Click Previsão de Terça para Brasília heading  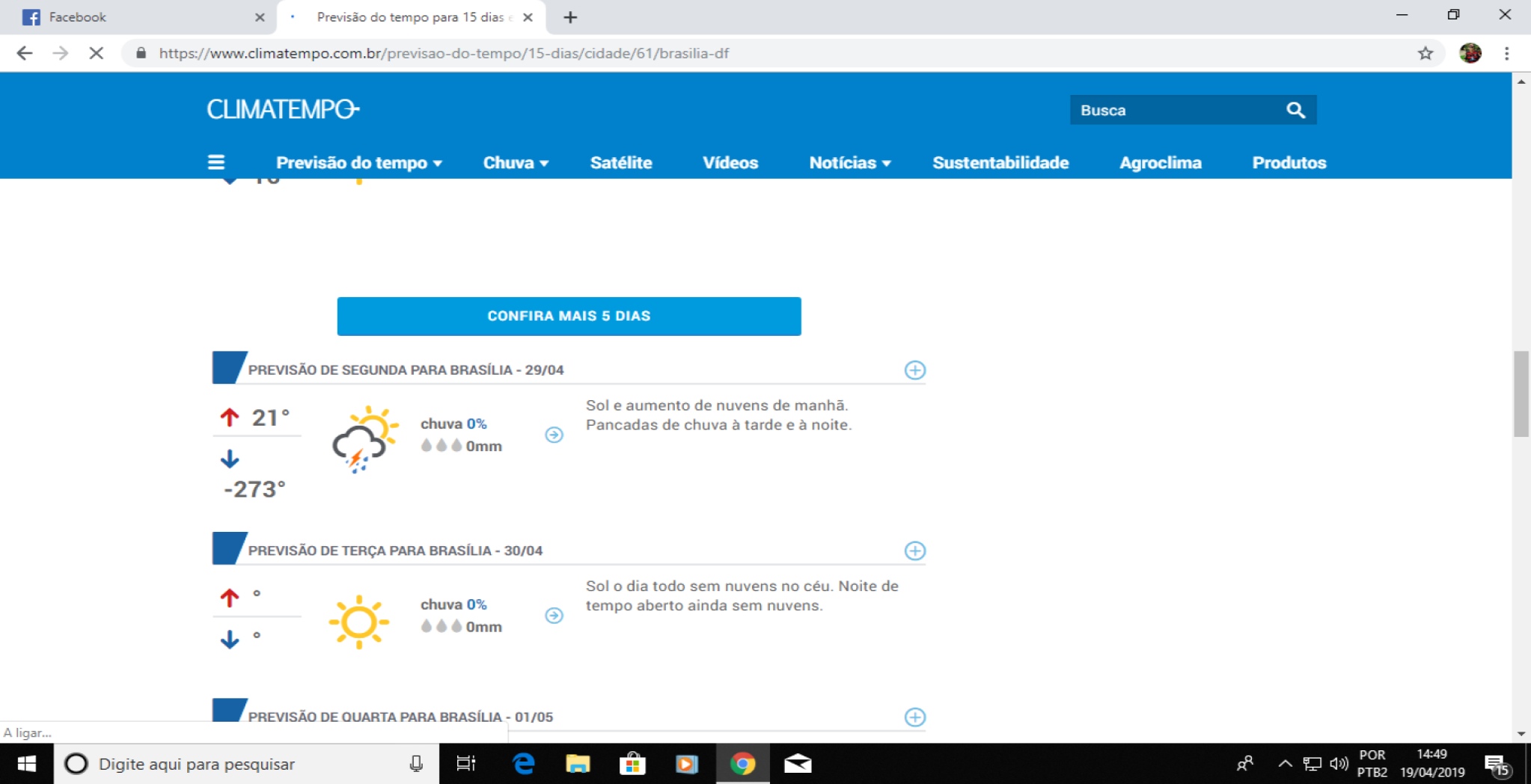pyautogui.click(x=395, y=551)
